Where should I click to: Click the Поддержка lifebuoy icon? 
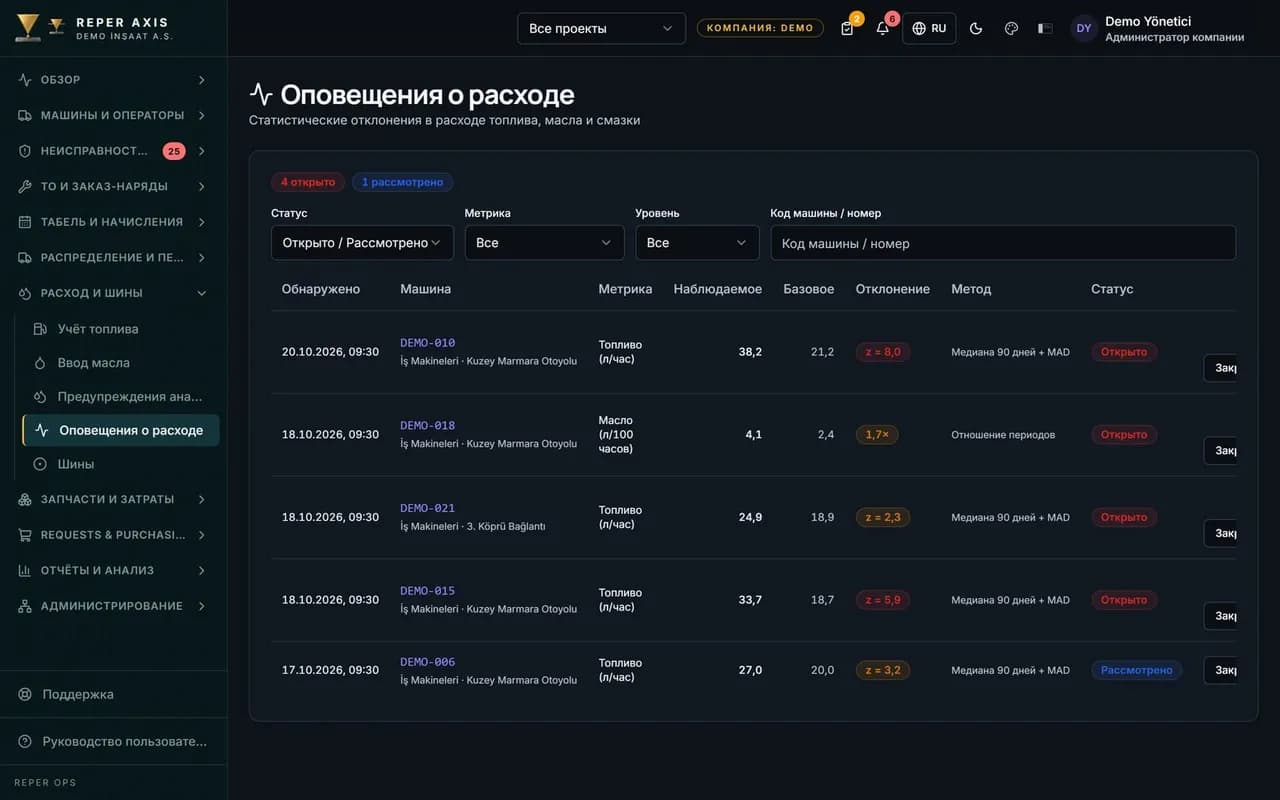point(25,694)
